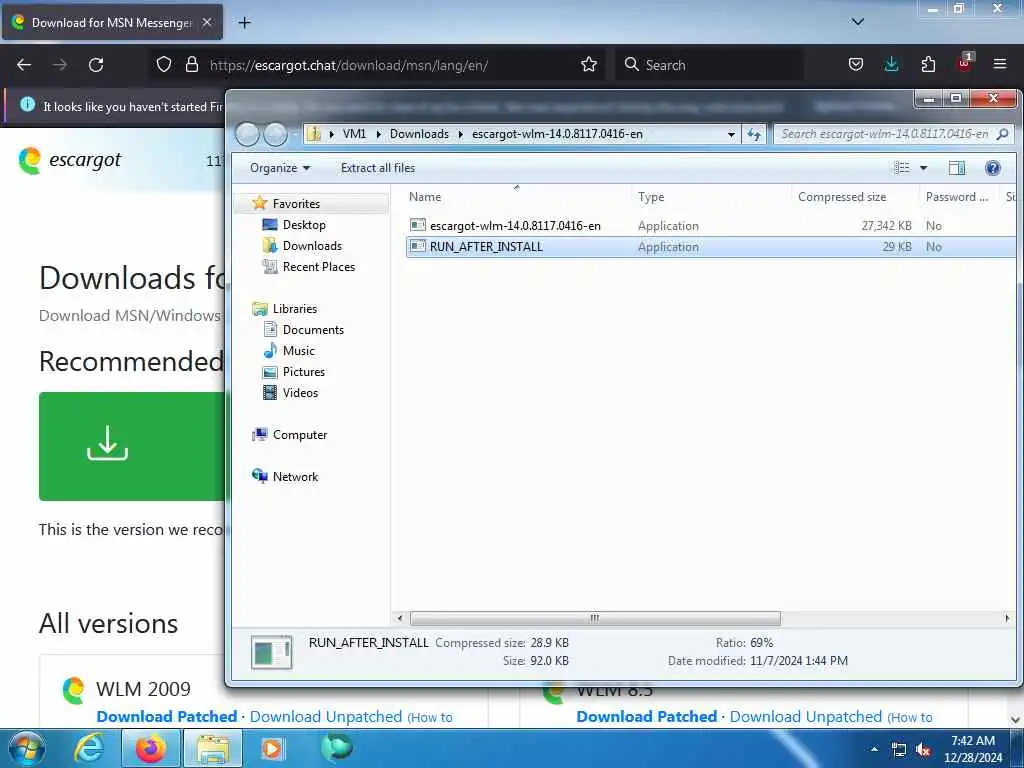Bookmark this page with the star
Screen dimensions: 1024x768
click(x=588, y=65)
